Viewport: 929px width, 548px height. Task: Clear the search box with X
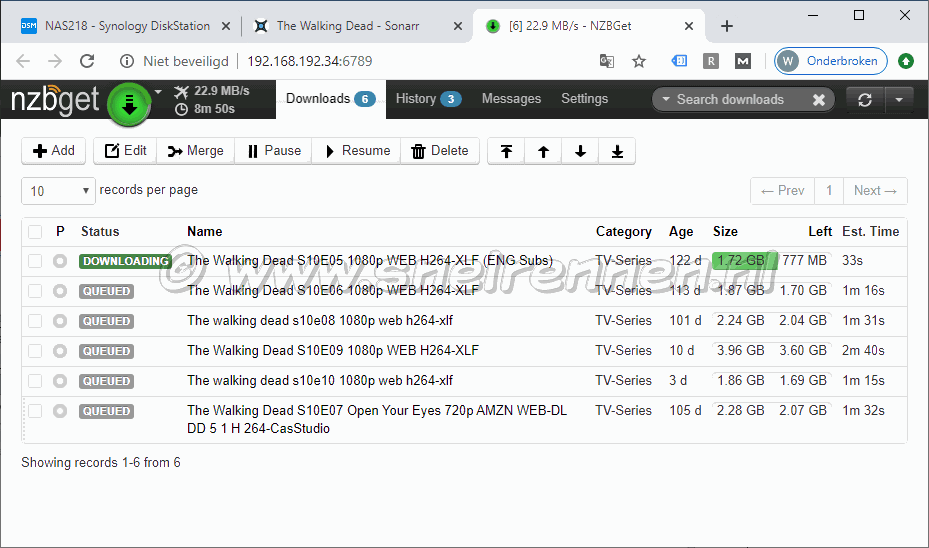coord(819,100)
